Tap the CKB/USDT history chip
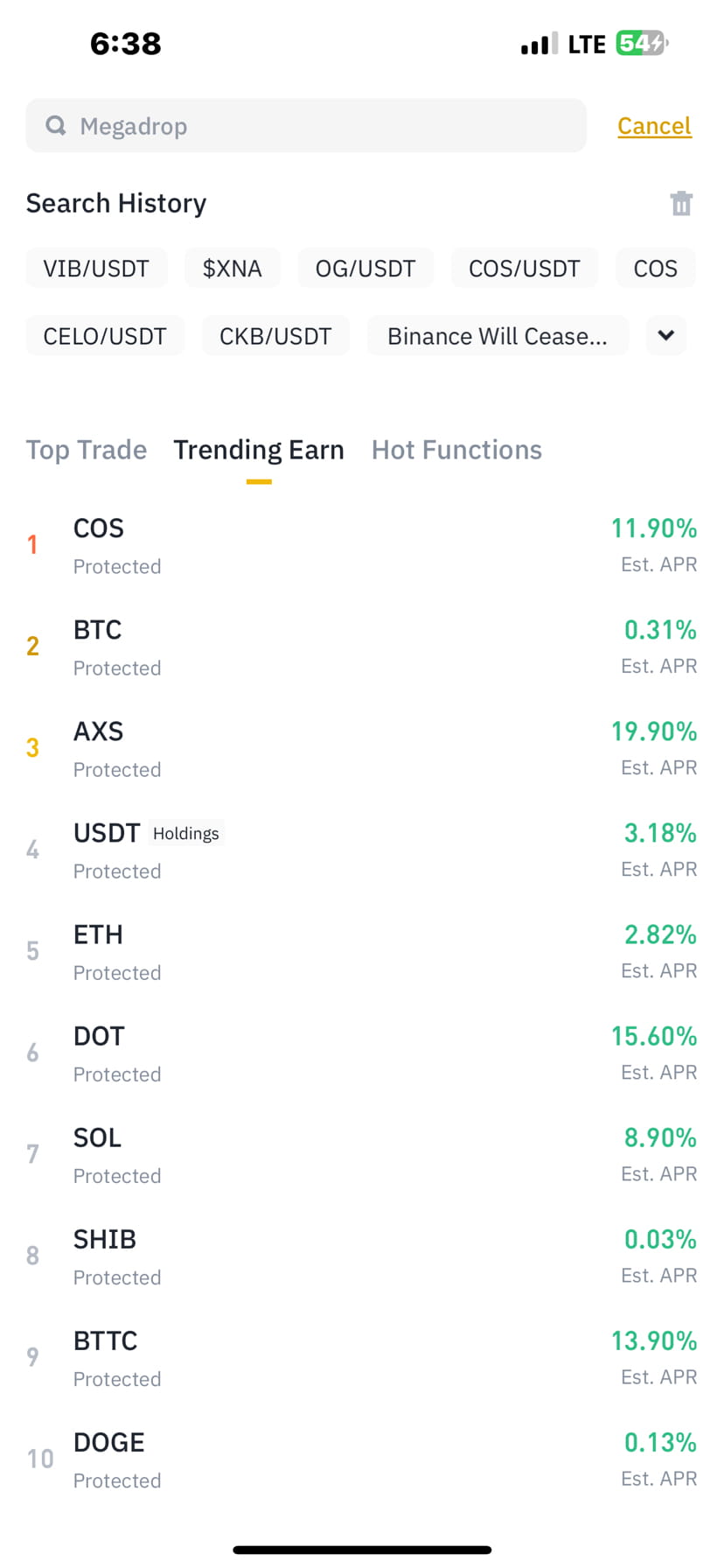This screenshot has height=1568, width=724. (275, 336)
